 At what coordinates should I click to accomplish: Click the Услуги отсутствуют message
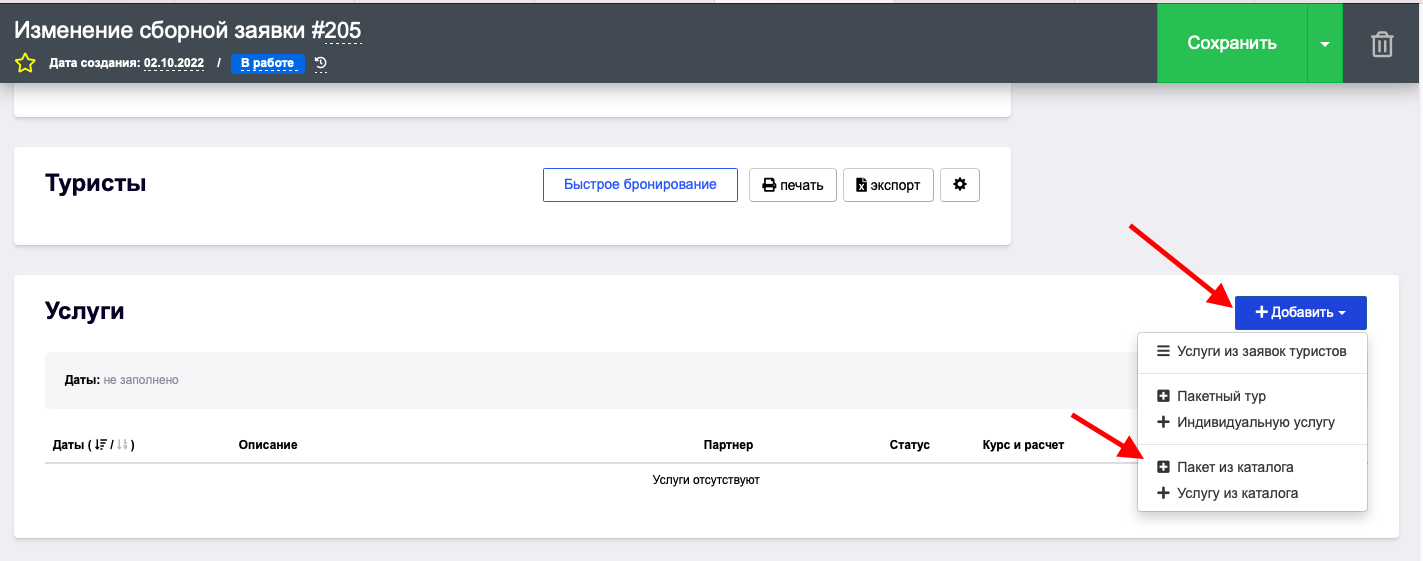coord(706,480)
